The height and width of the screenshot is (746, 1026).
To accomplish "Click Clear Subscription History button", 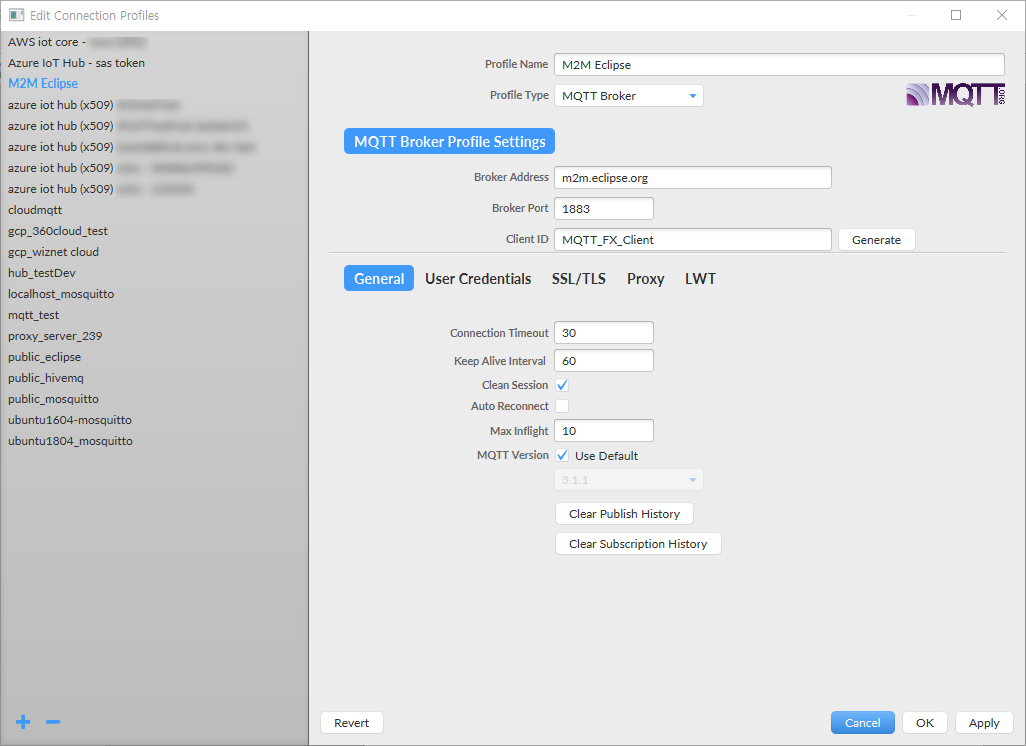I will pyautogui.click(x=638, y=544).
